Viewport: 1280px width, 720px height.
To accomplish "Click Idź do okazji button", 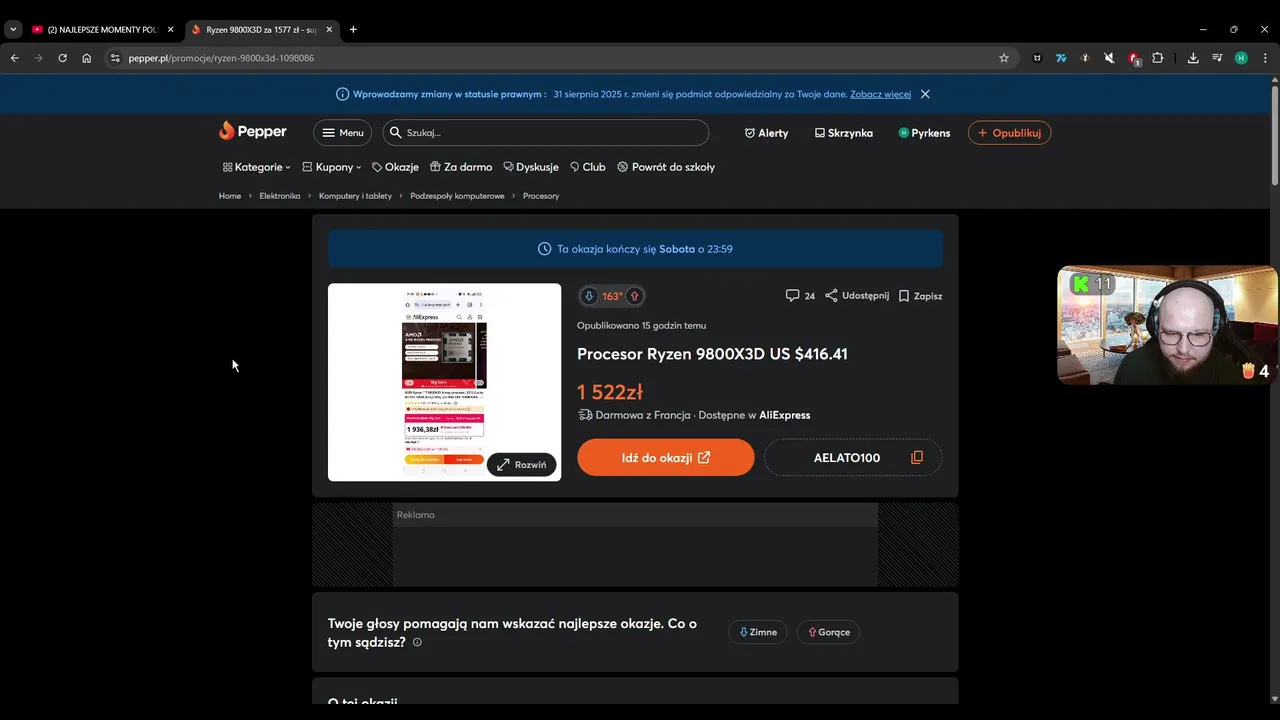I will point(665,457).
